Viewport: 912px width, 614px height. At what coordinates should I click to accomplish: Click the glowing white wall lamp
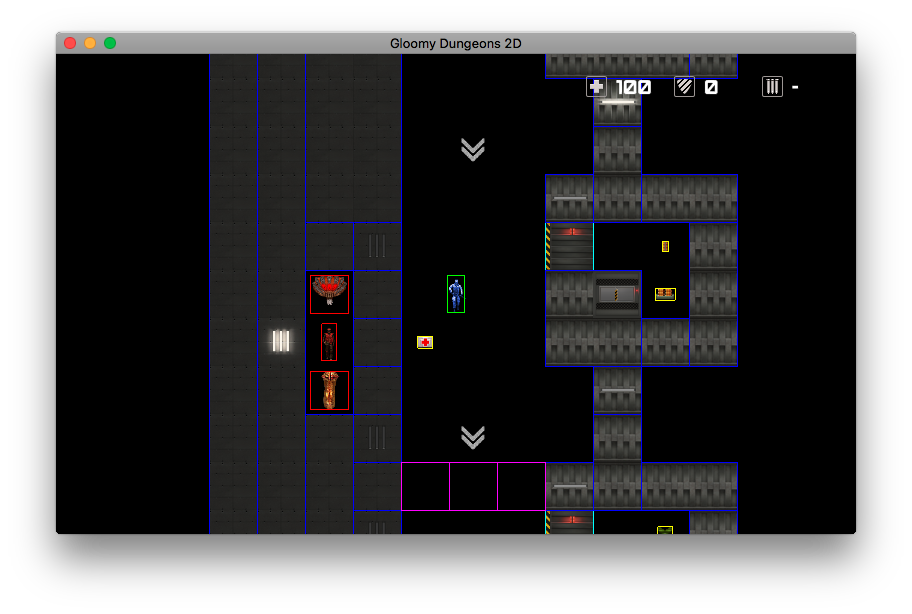click(282, 341)
